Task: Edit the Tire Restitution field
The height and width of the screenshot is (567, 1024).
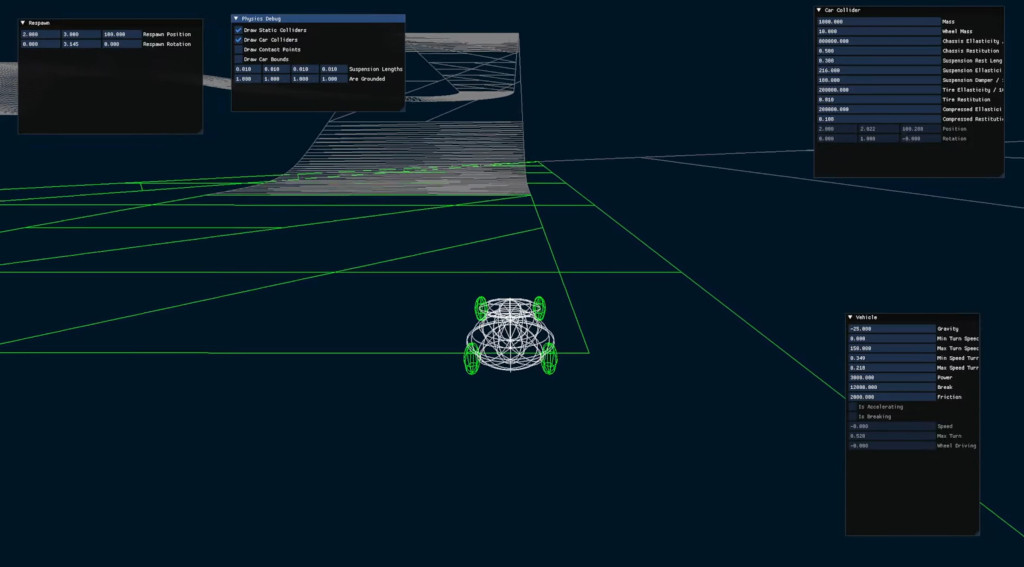Action: (x=877, y=99)
